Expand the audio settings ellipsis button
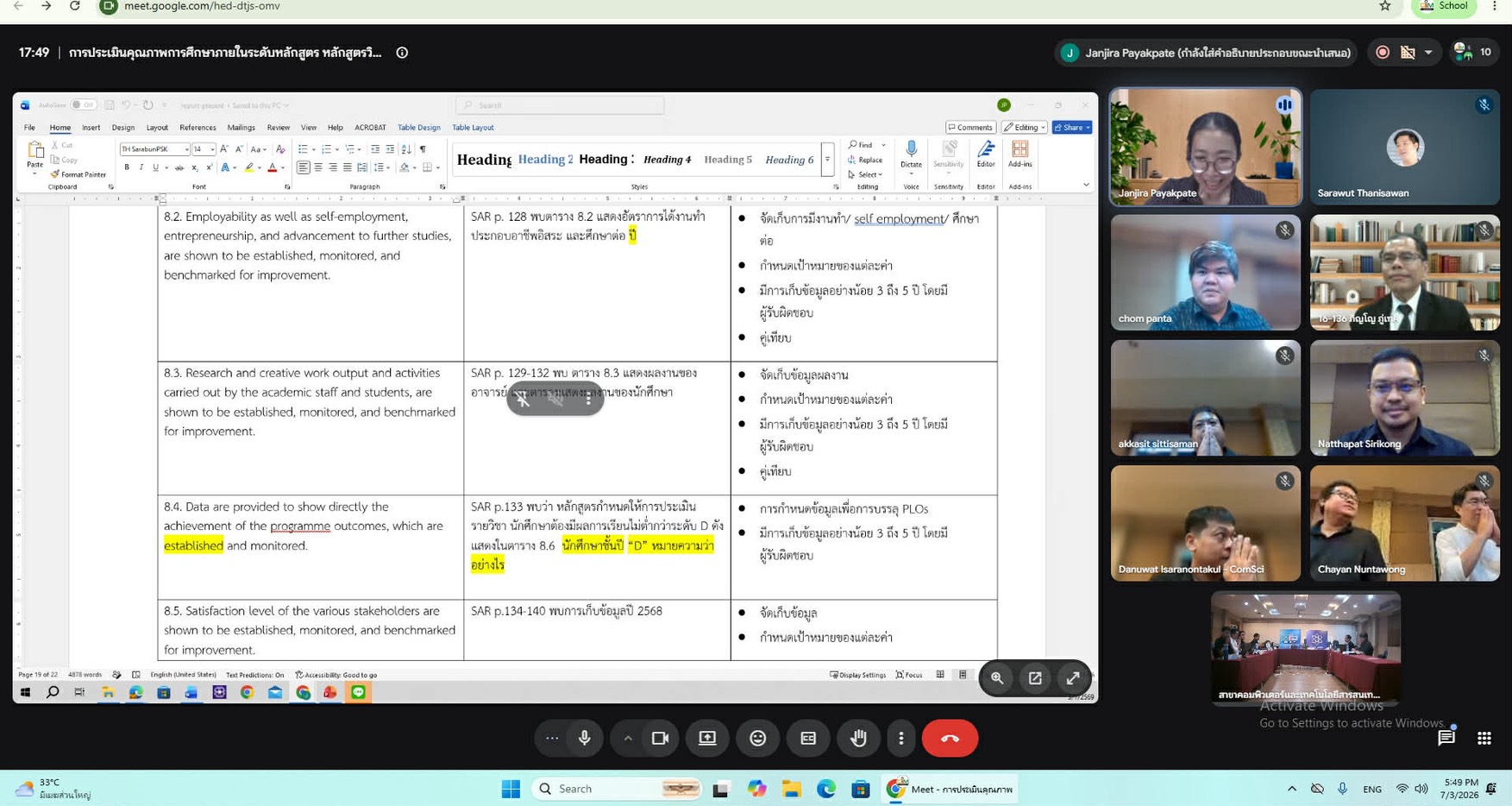This screenshot has height=806, width=1512. click(552, 738)
